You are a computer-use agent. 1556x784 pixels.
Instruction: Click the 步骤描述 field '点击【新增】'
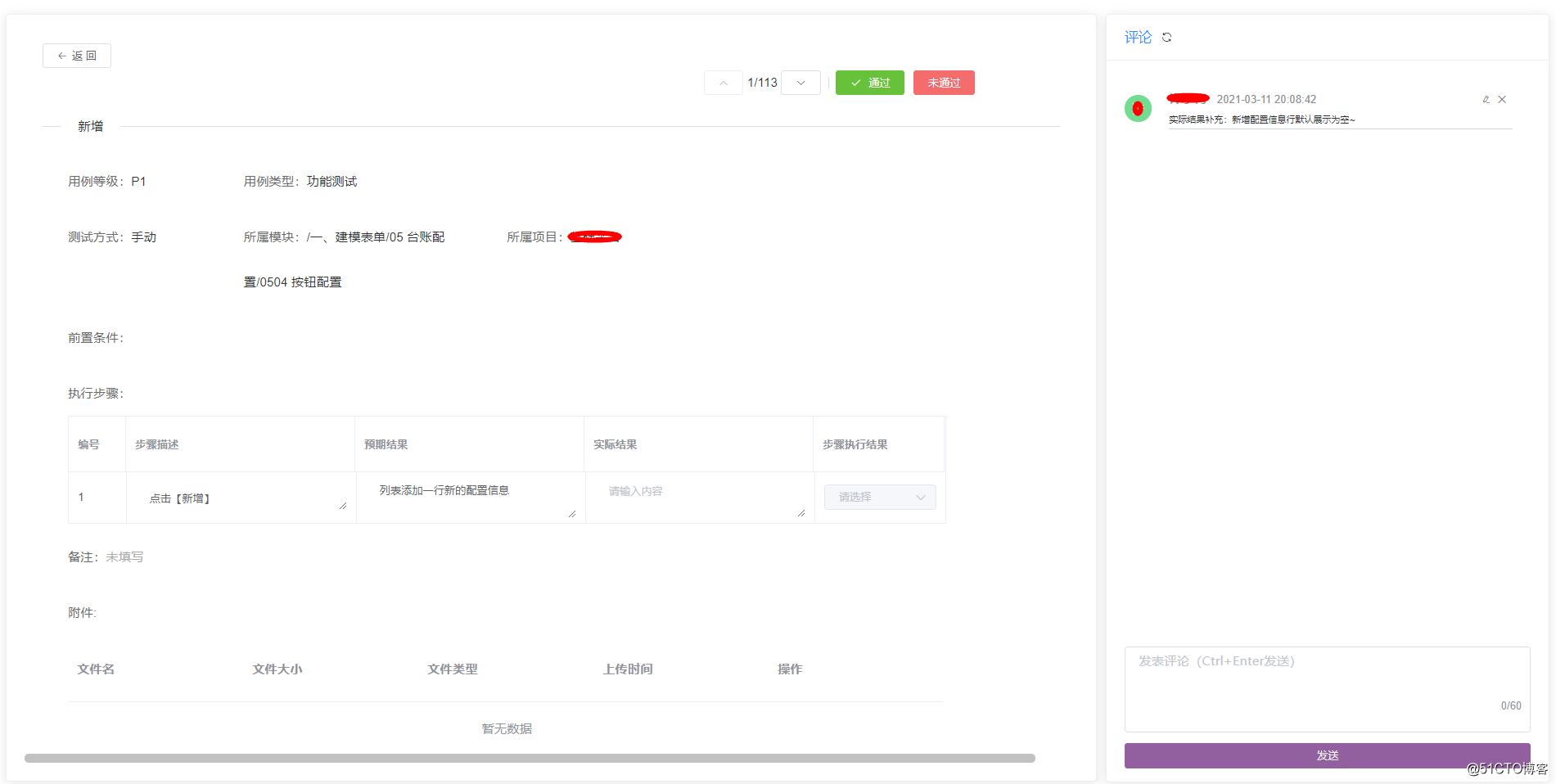pyautogui.click(x=241, y=498)
